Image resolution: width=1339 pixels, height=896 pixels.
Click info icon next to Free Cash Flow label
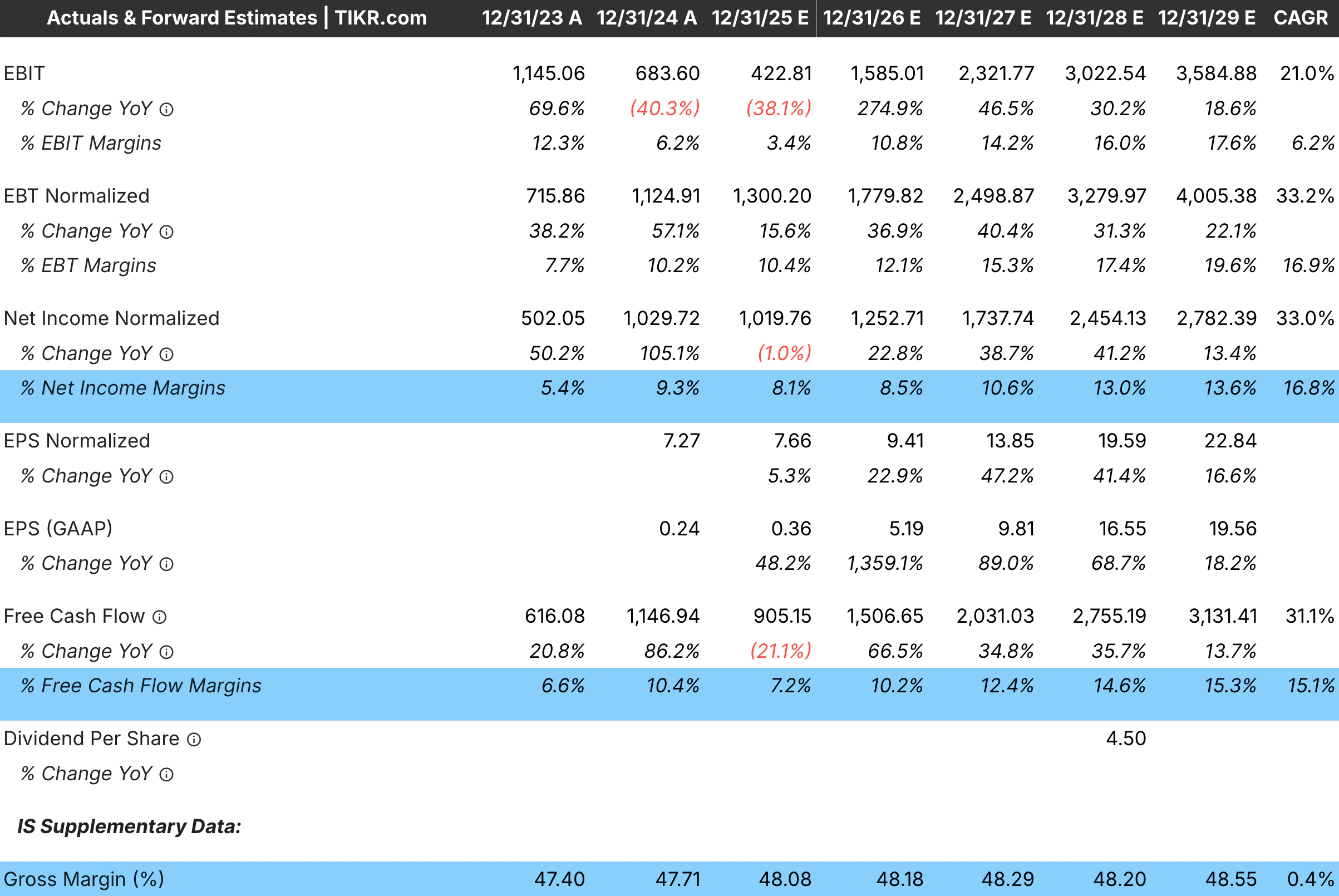point(160,617)
